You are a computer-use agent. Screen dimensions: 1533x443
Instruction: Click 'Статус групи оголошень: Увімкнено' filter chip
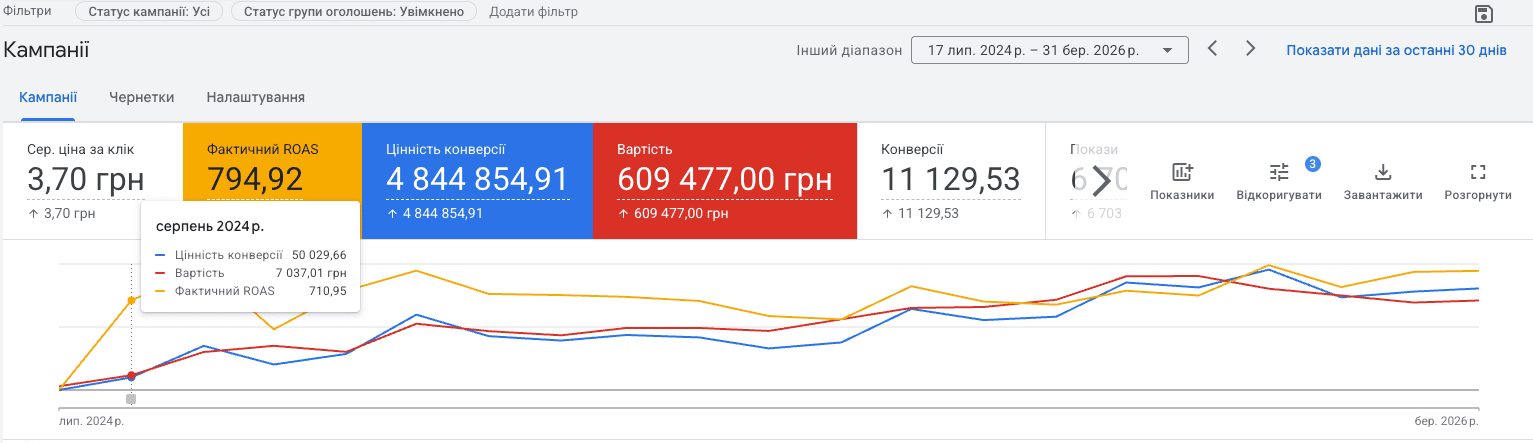(354, 12)
